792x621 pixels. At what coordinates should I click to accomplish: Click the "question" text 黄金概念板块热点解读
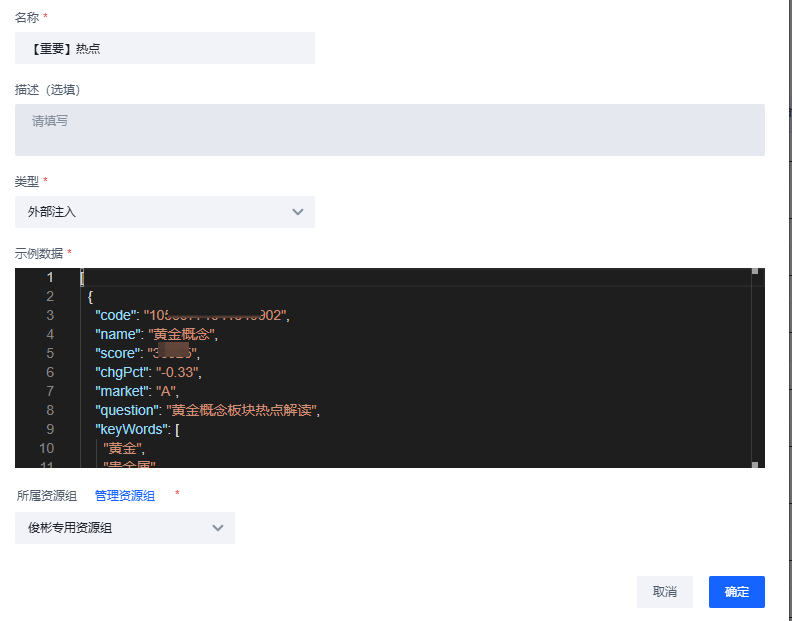pyautogui.click(x=242, y=410)
